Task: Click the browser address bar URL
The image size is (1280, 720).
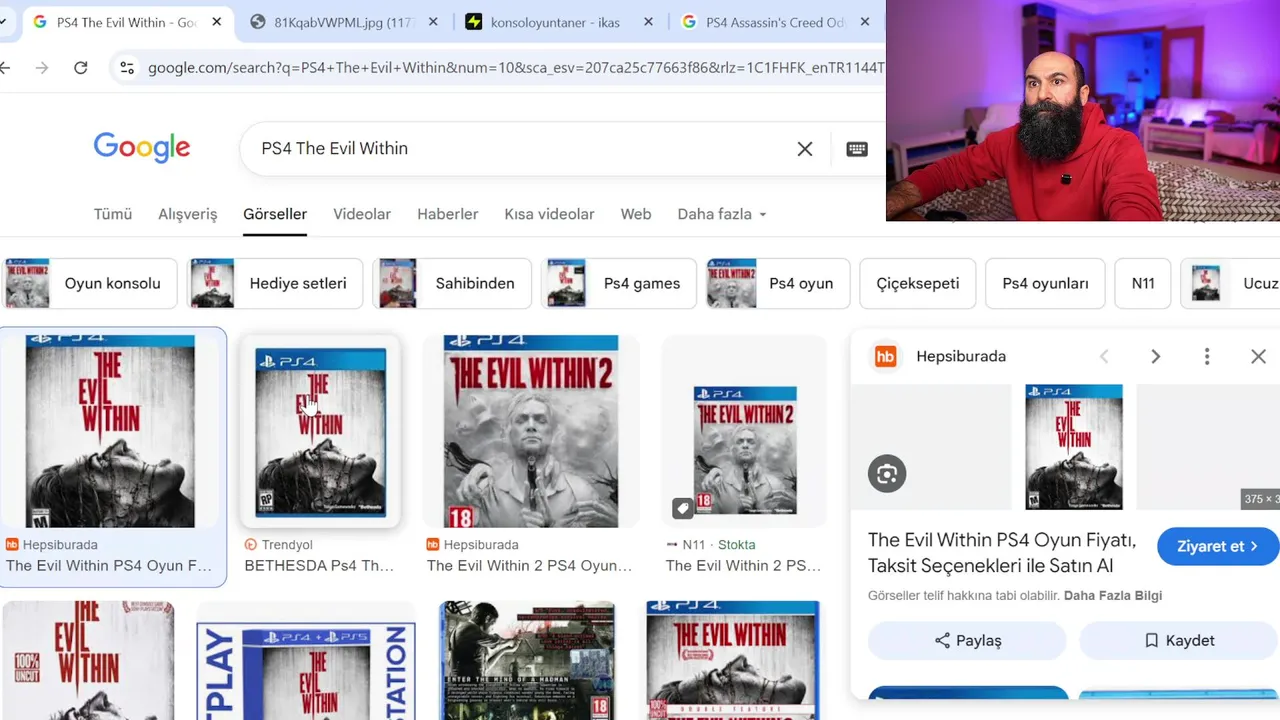Action: (515, 68)
